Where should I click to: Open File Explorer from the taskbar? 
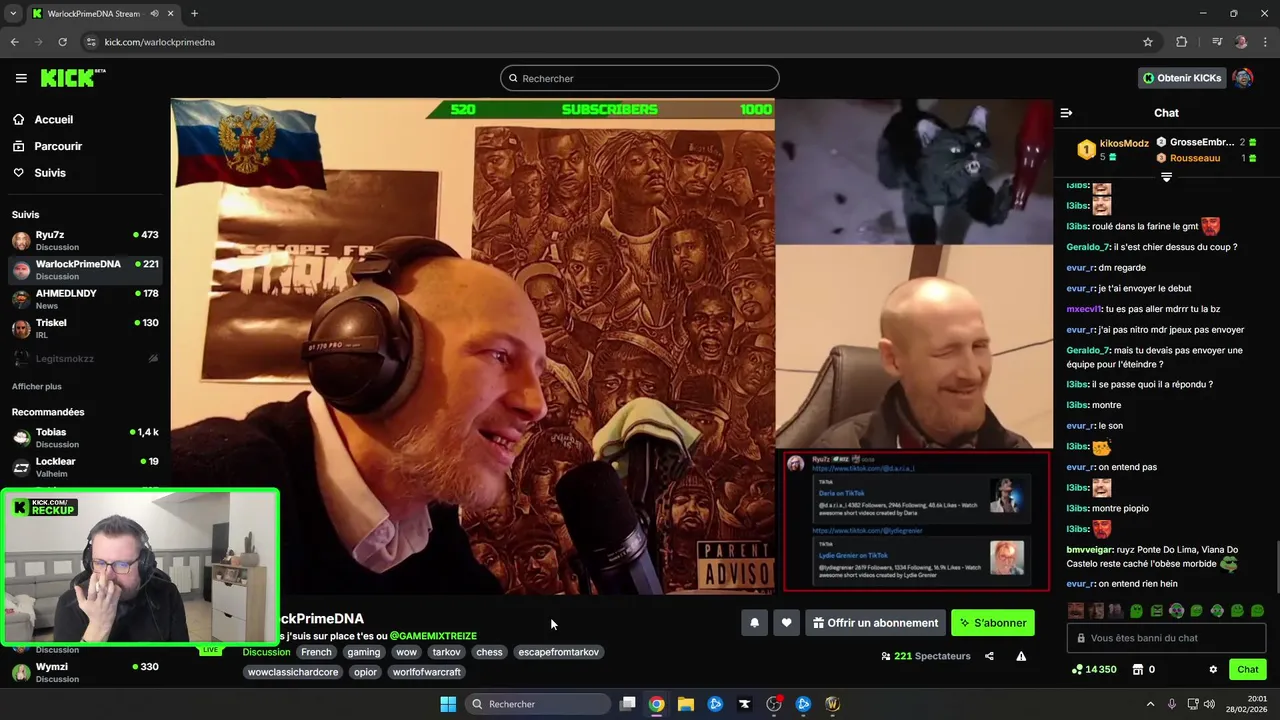pyautogui.click(x=686, y=704)
